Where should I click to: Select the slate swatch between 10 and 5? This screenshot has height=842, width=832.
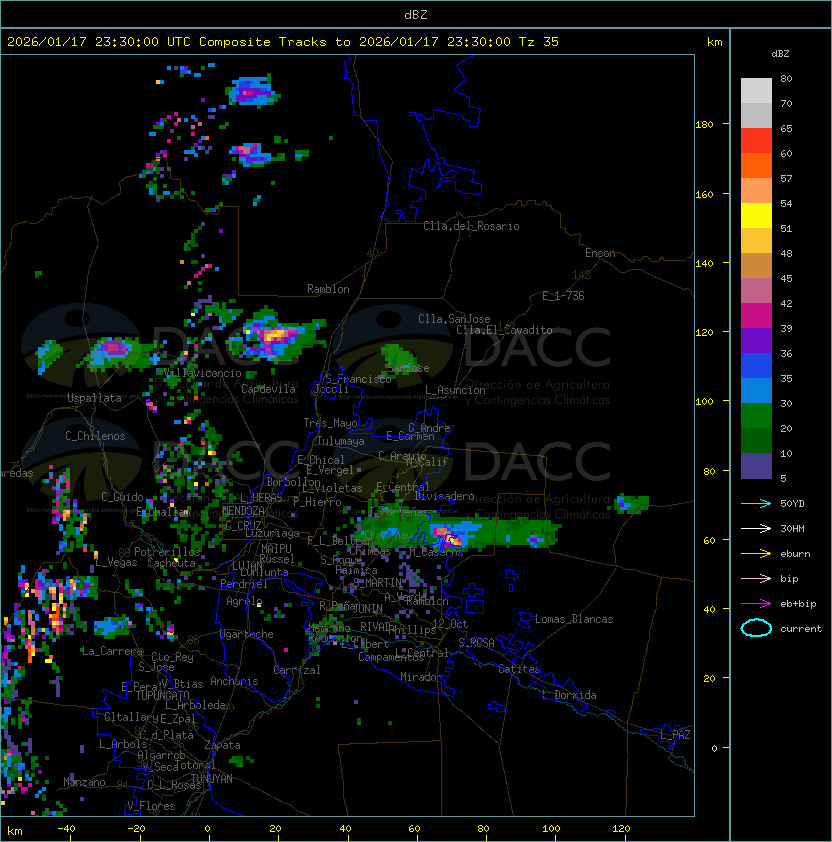tap(756, 466)
